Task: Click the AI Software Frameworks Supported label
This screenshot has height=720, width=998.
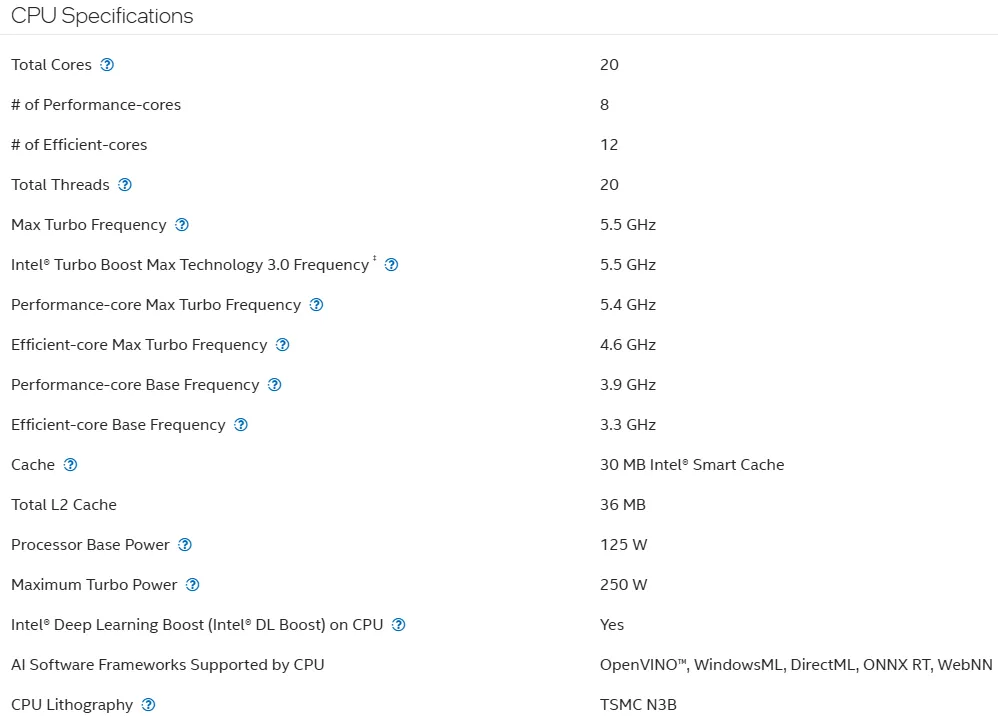Action: point(167,665)
